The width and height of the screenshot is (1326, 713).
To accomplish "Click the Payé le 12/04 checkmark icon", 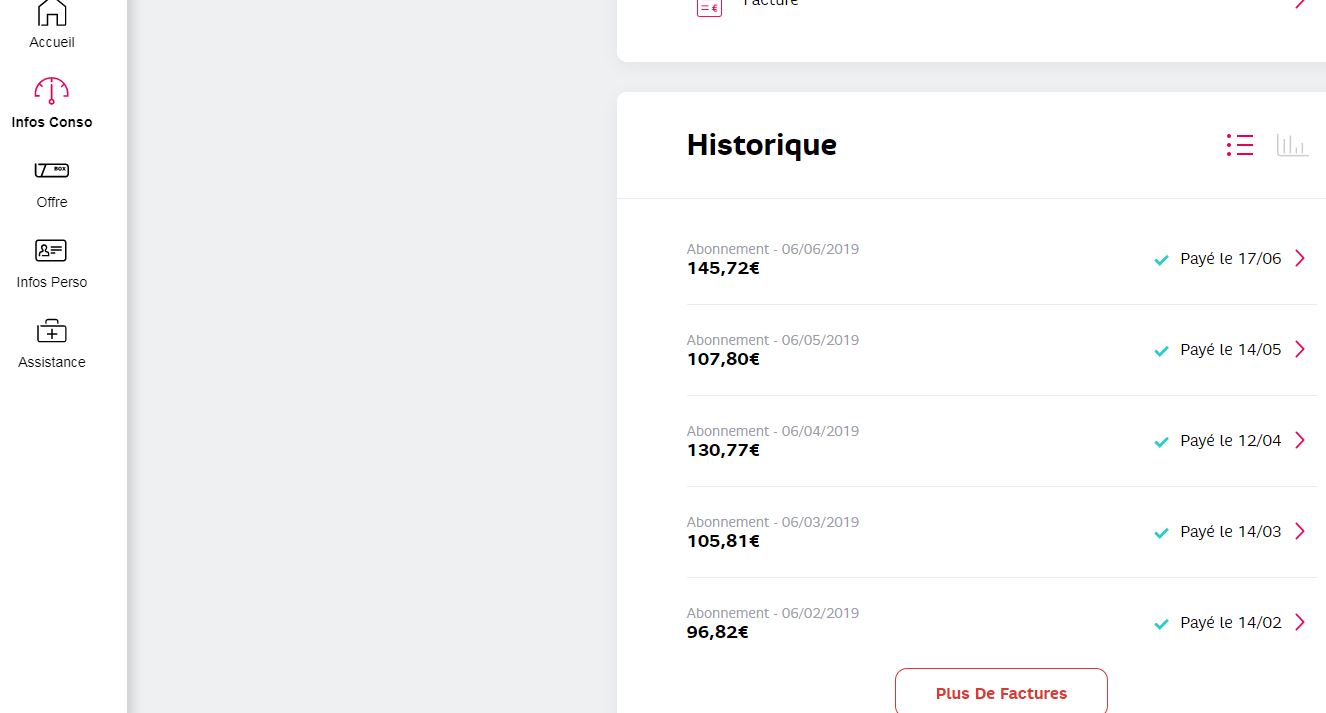I will [x=1161, y=442].
